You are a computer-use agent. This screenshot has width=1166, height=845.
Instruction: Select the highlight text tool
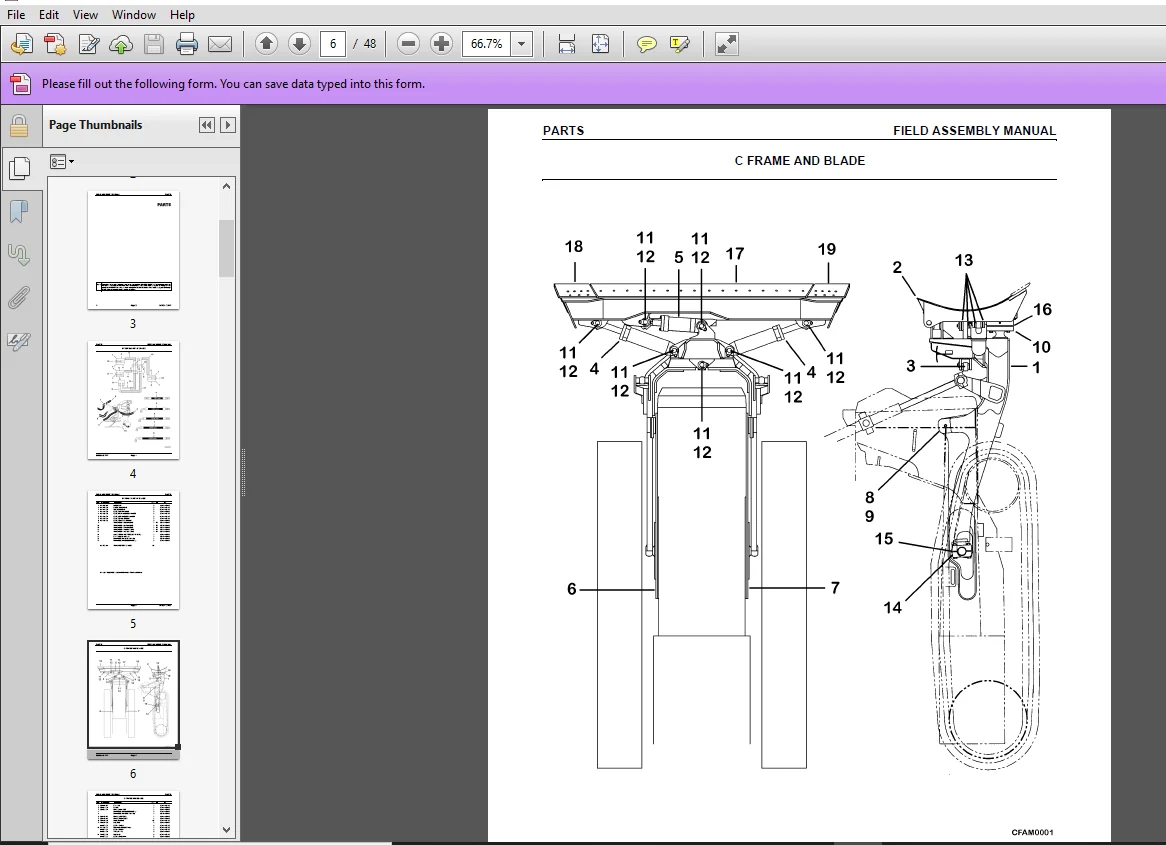click(680, 45)
